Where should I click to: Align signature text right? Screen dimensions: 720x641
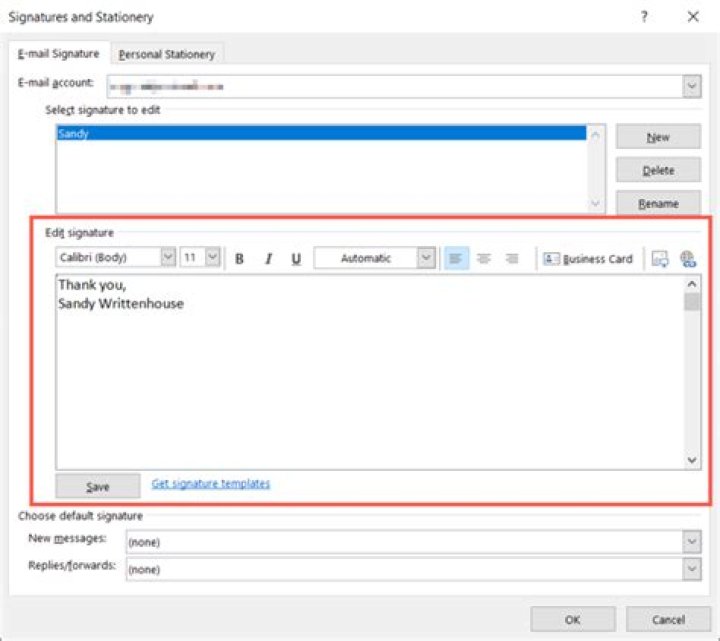pyautogui.click(x=512, y=259)
